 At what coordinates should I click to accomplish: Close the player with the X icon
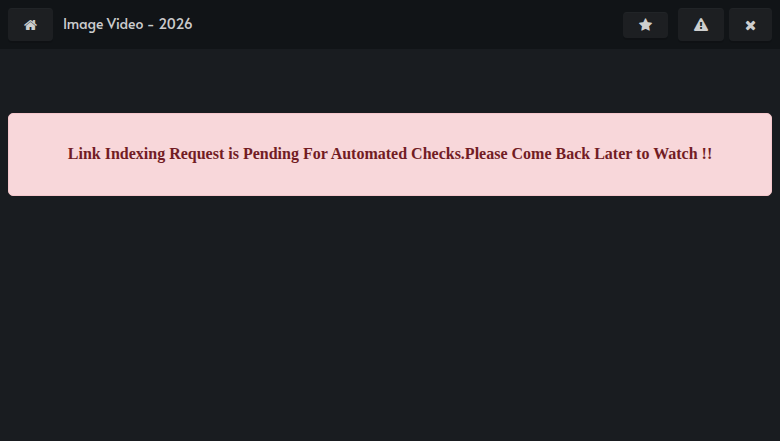point(750,25)
